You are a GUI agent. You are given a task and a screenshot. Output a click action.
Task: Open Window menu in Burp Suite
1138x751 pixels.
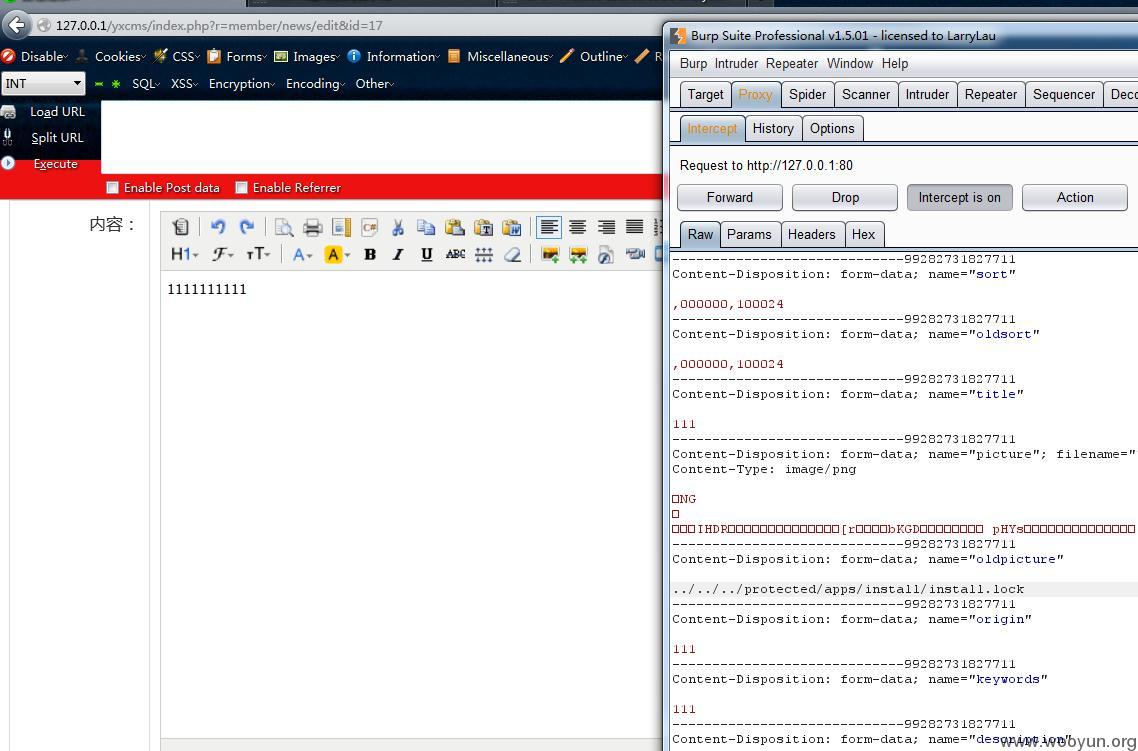850,64
